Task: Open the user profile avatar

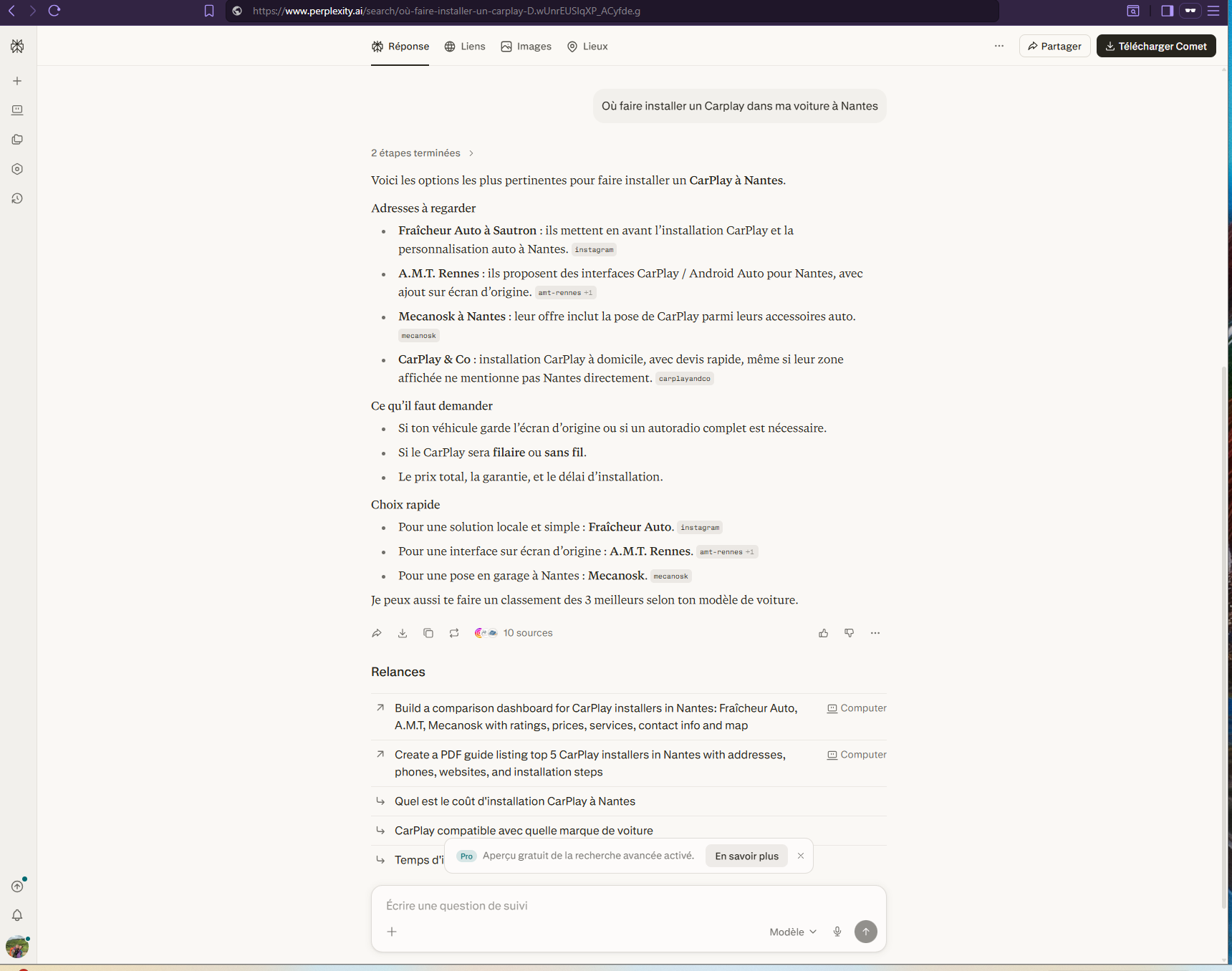Action: coord(17,947)
